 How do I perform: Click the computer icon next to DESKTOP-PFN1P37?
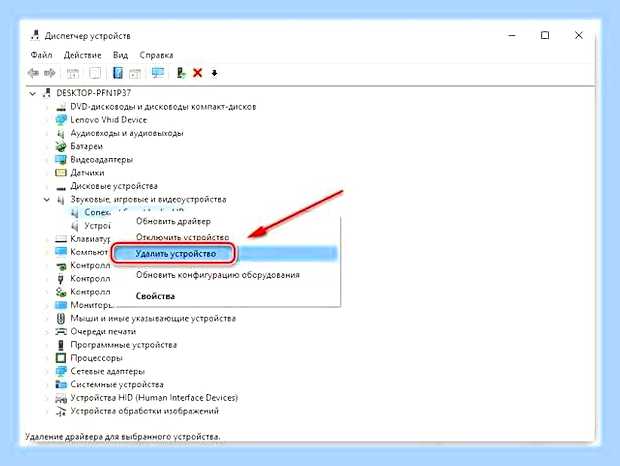tap(47, 93)
